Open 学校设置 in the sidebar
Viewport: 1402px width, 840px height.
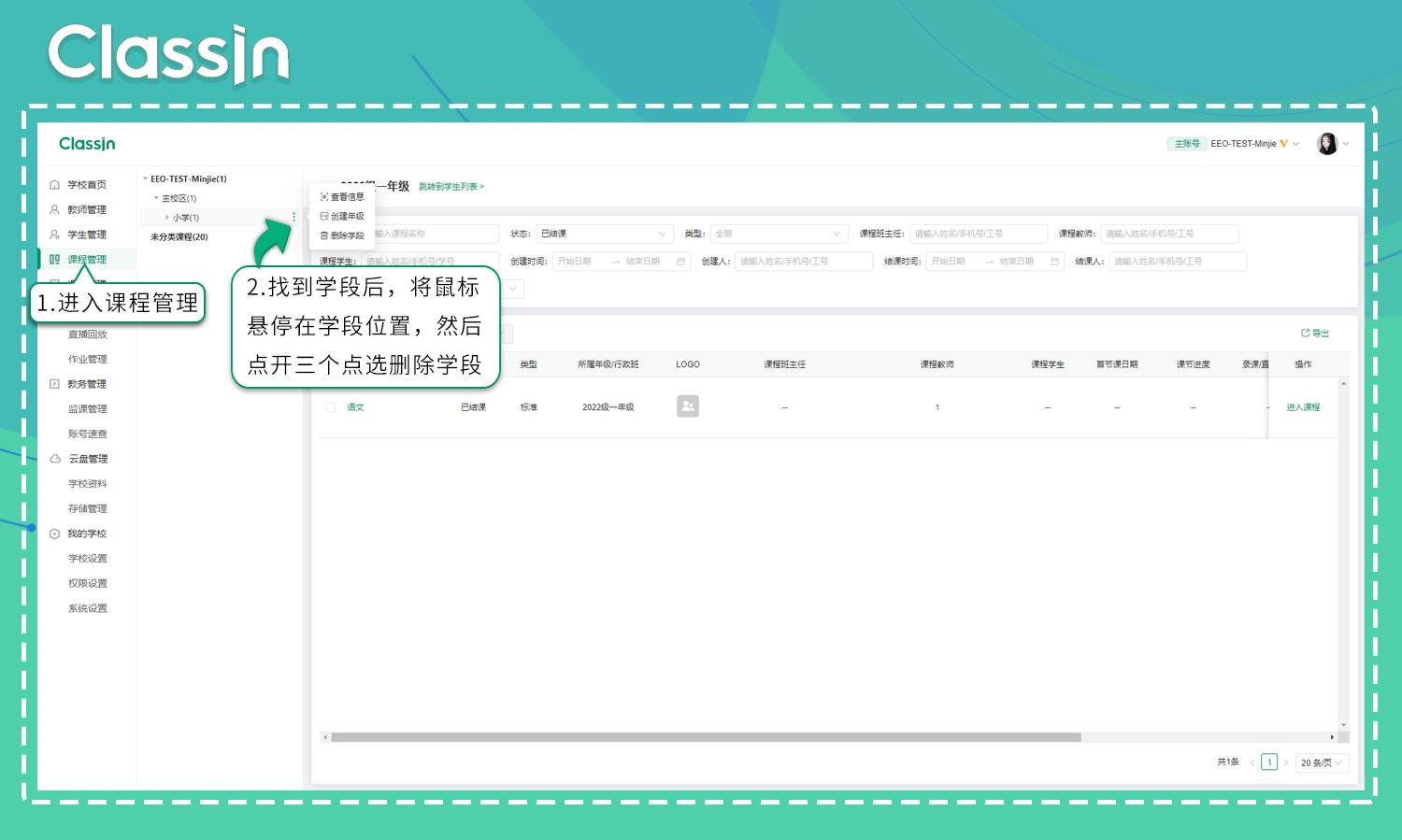88,559
